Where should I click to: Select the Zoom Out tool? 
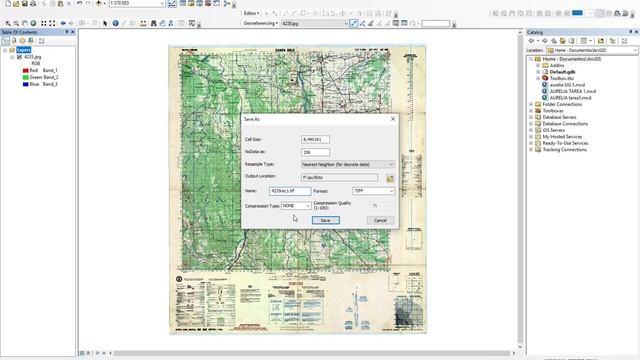(x=16, y=23)
